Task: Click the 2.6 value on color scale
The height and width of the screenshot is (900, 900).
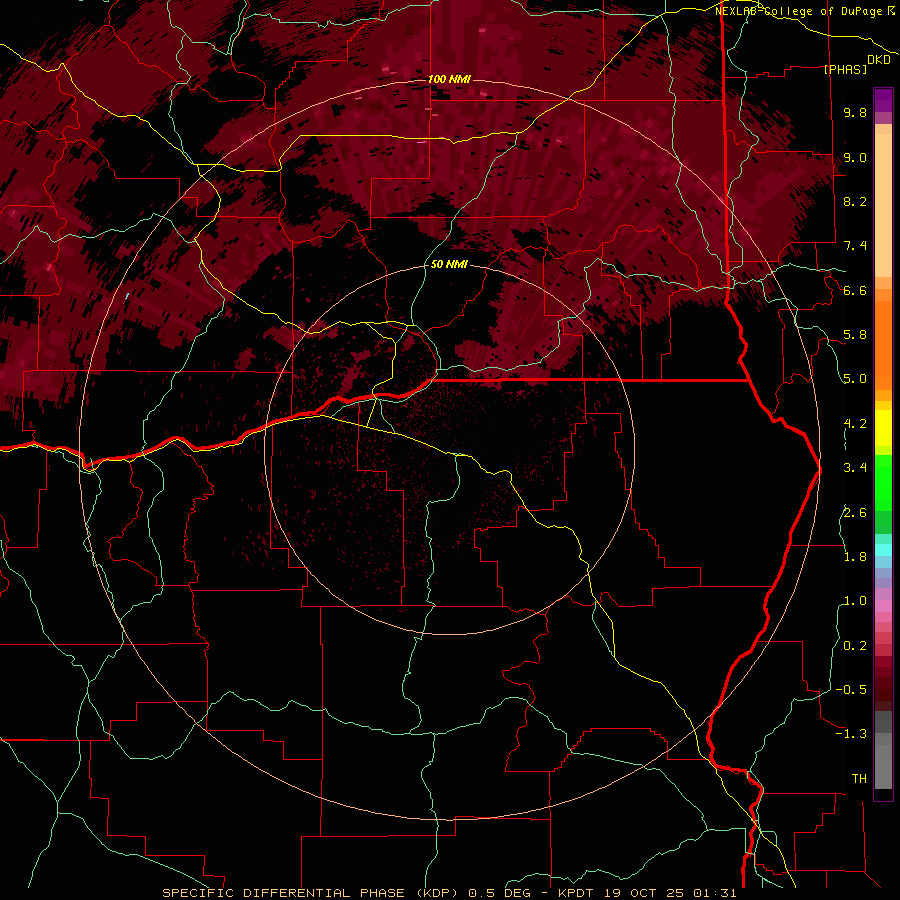Action: click(x=855, y=512)
